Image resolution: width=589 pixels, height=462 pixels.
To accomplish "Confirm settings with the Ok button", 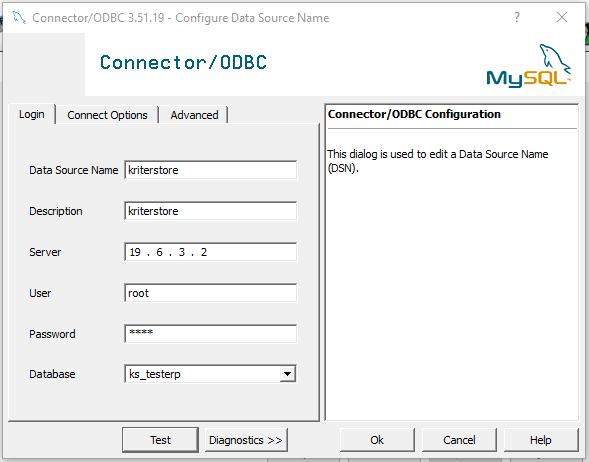I will (377, 440).
